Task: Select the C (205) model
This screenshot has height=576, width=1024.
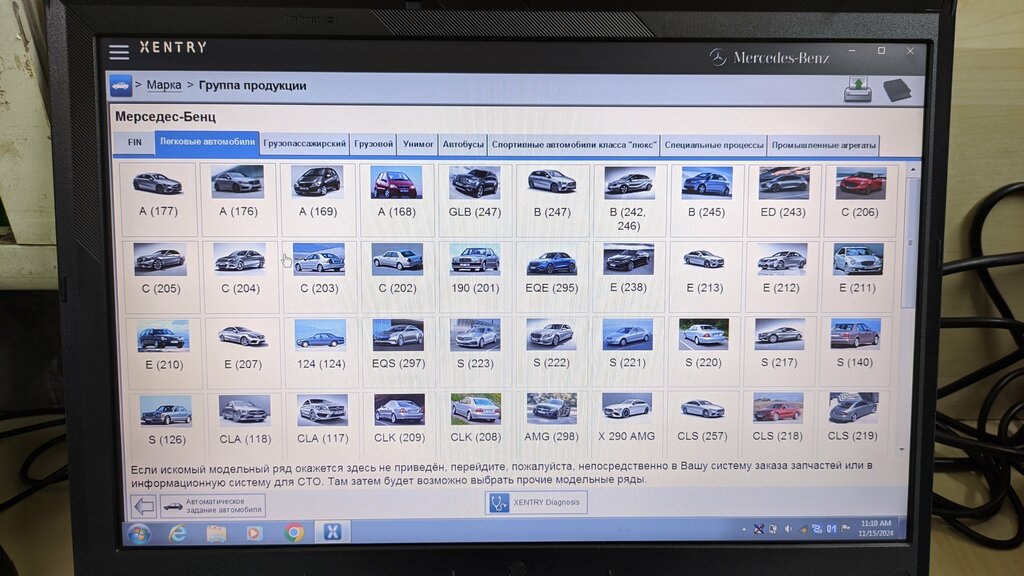Action: (161, 276)
